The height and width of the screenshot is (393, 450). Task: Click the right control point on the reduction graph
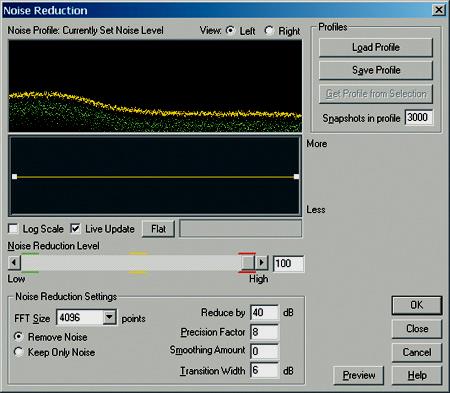296,177
